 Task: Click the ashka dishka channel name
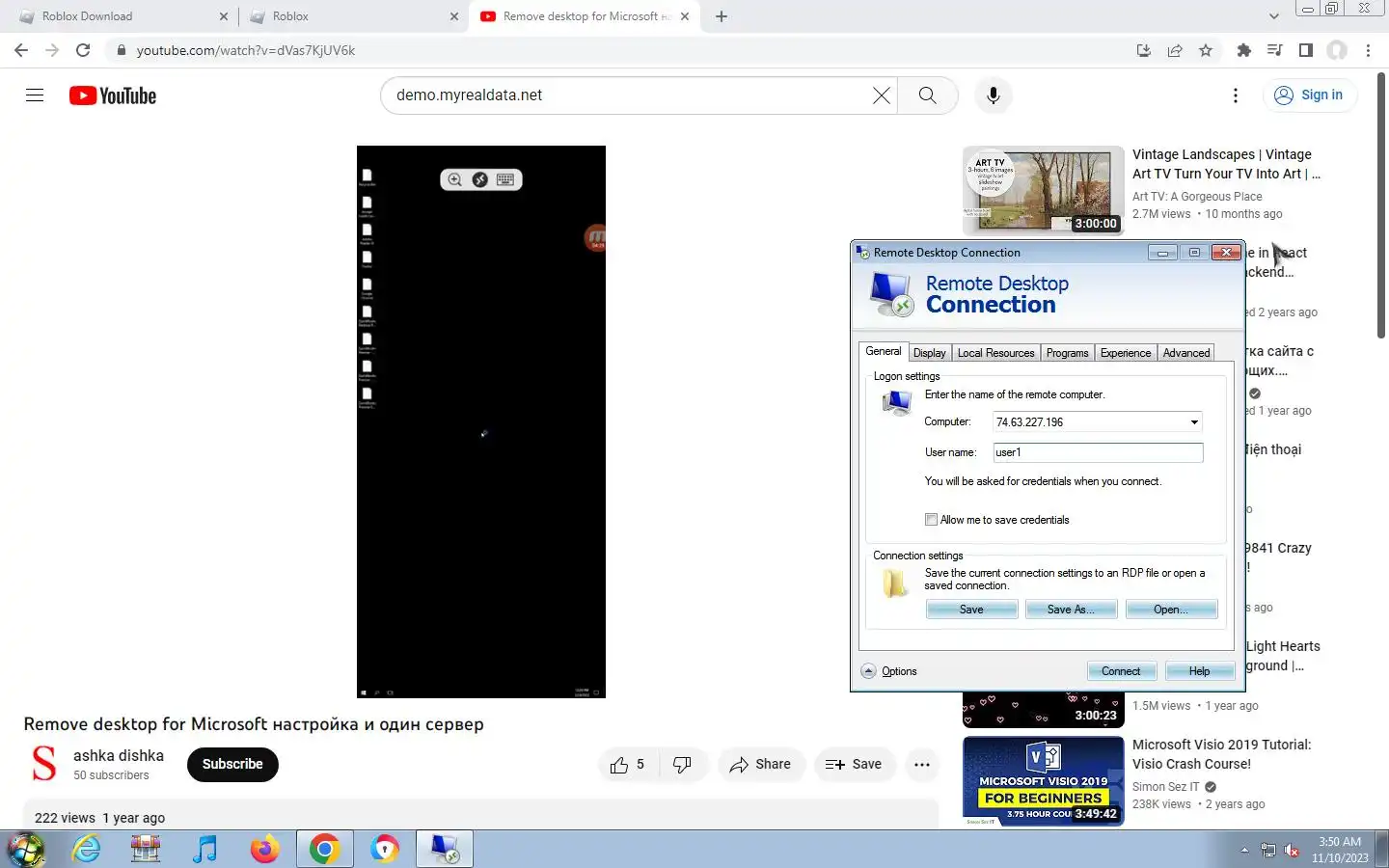pyautogui.click(x=119, y=755)
